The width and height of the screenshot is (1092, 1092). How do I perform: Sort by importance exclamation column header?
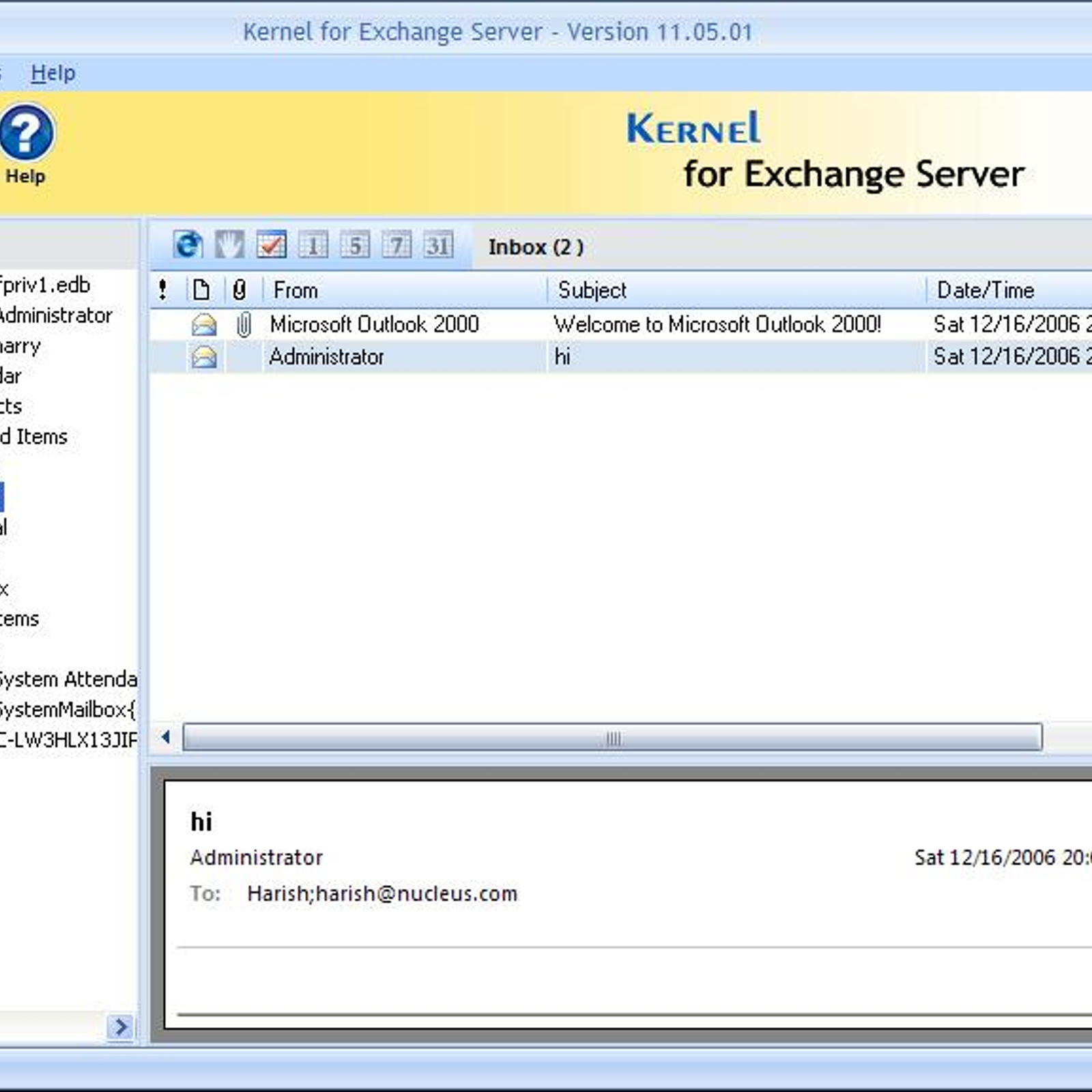click(x=162, y=290)
